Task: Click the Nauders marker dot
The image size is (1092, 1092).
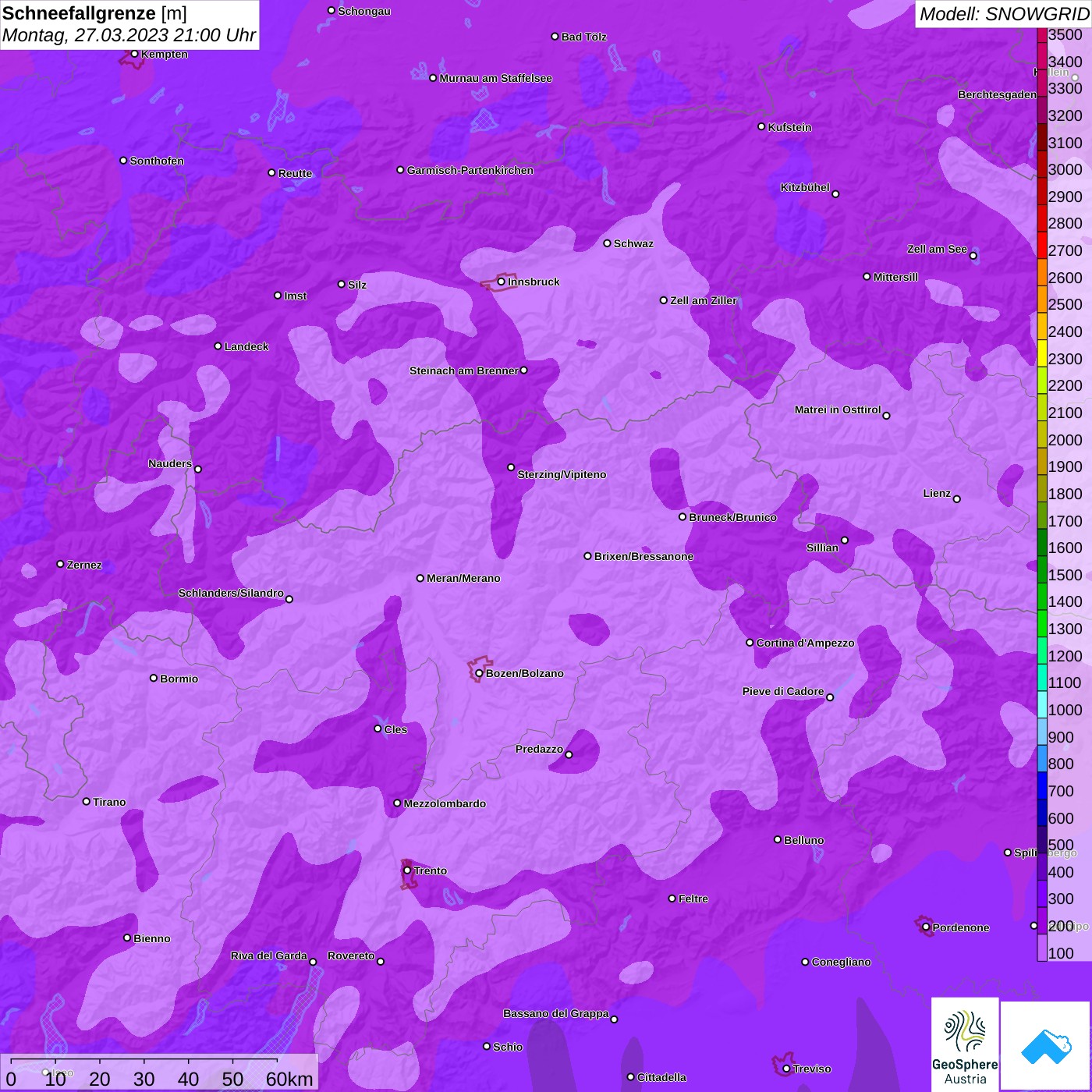Action: 198,469
